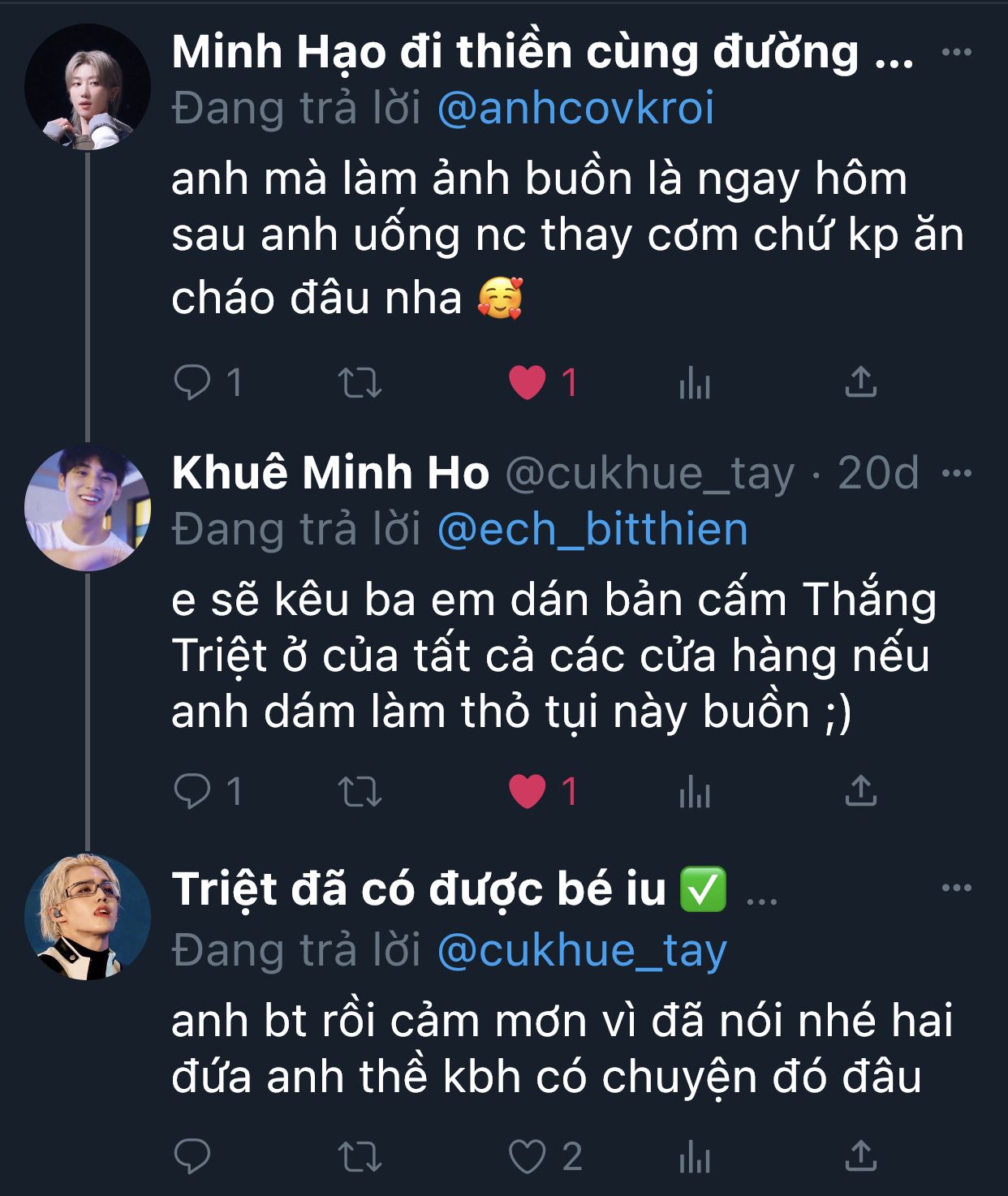The height and width of the screenshot is (1196, 1008).
Task: Share Minh Hạo's tweet
Action: tap(861, 382)
